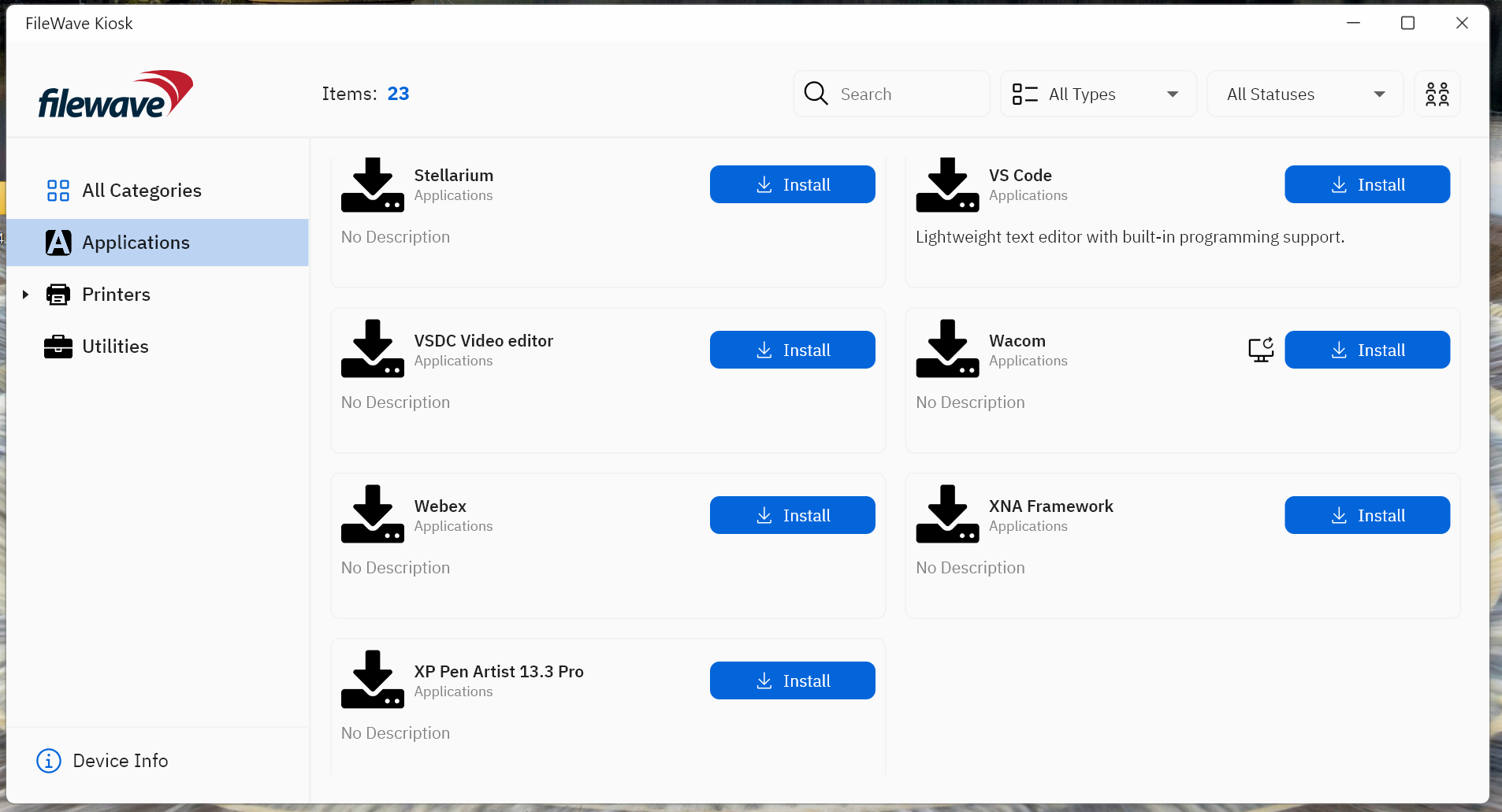Click the Wacom title text

click(1017, 341)
